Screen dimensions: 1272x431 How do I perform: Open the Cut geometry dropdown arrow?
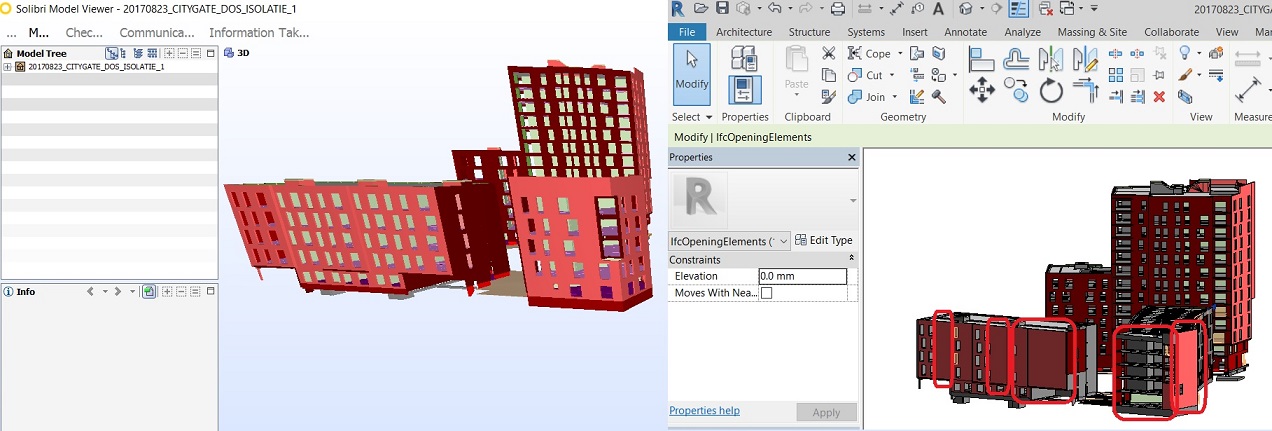(891, 76)
